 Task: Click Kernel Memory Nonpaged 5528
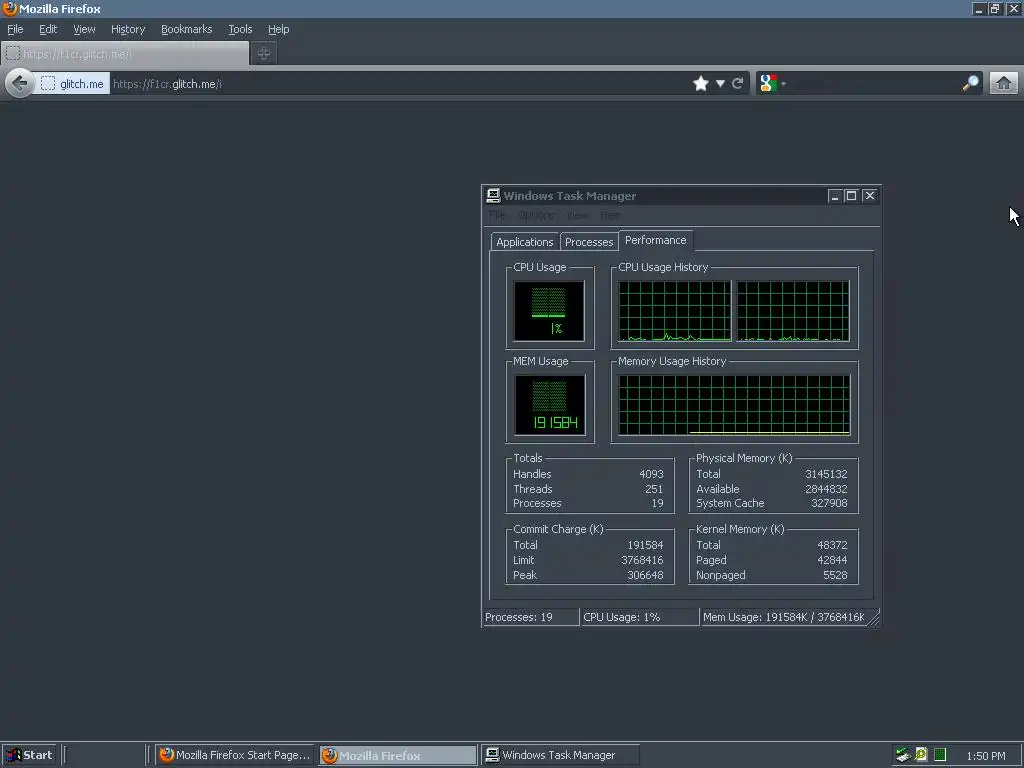tap(835, 575)
